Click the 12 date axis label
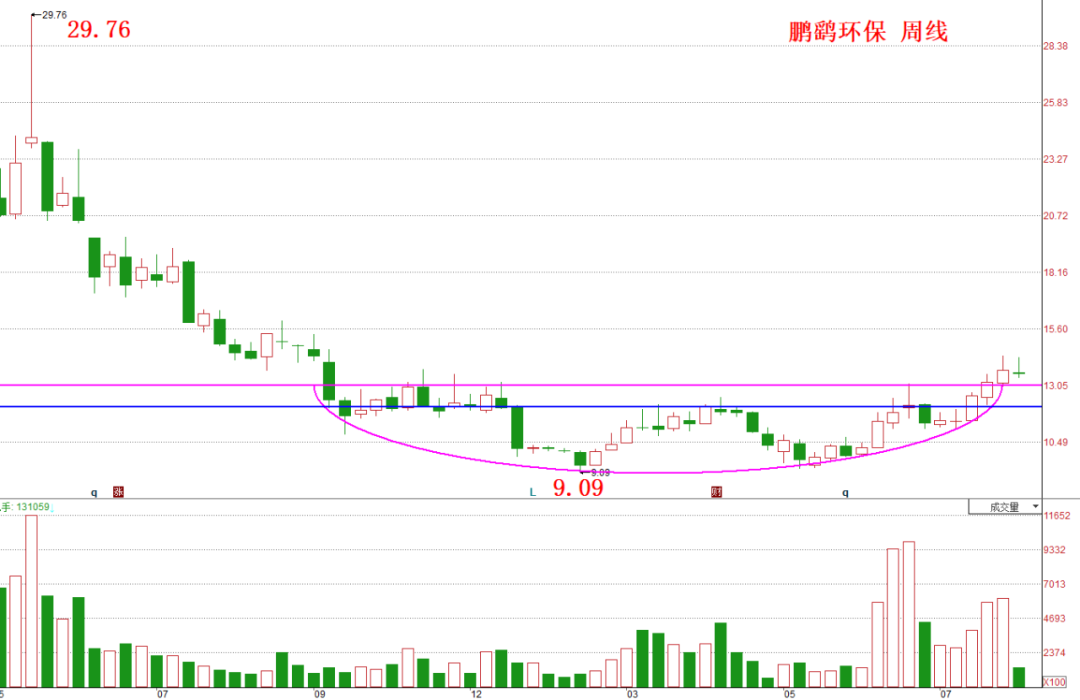This screenshot has width=1080, height=700. coord(477,694)
